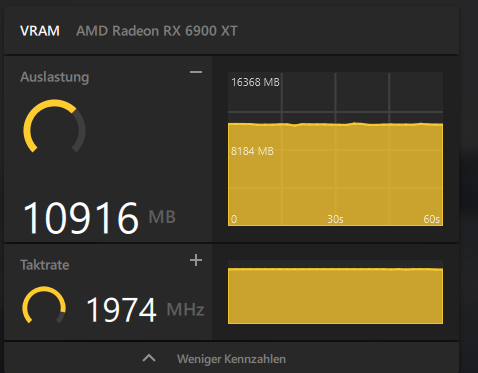This screenshot has width=478, height=373.
Task: Click the MHz unit label
Action: tap(185, 310)
